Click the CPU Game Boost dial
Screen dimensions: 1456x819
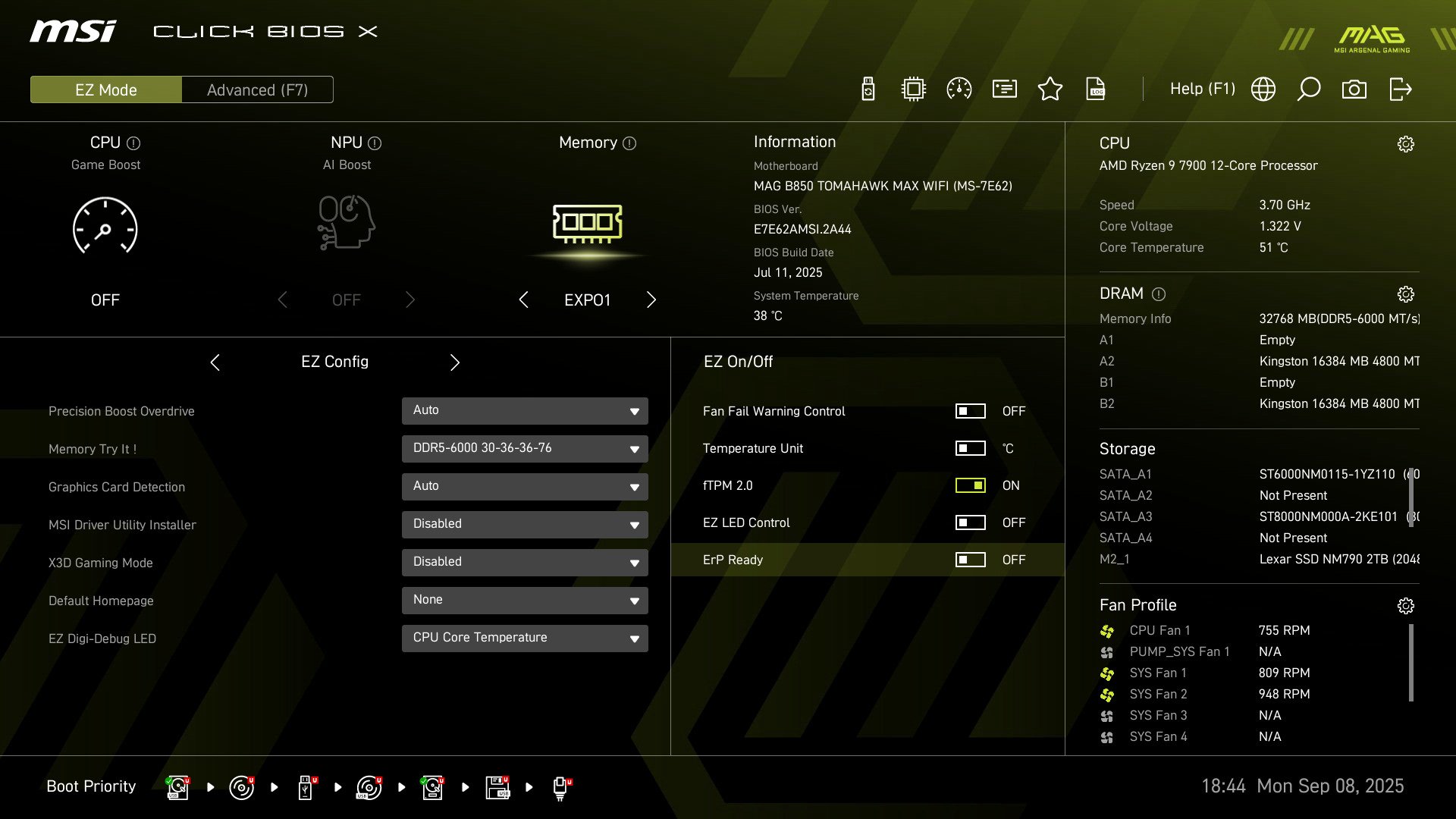coord(105,226)
